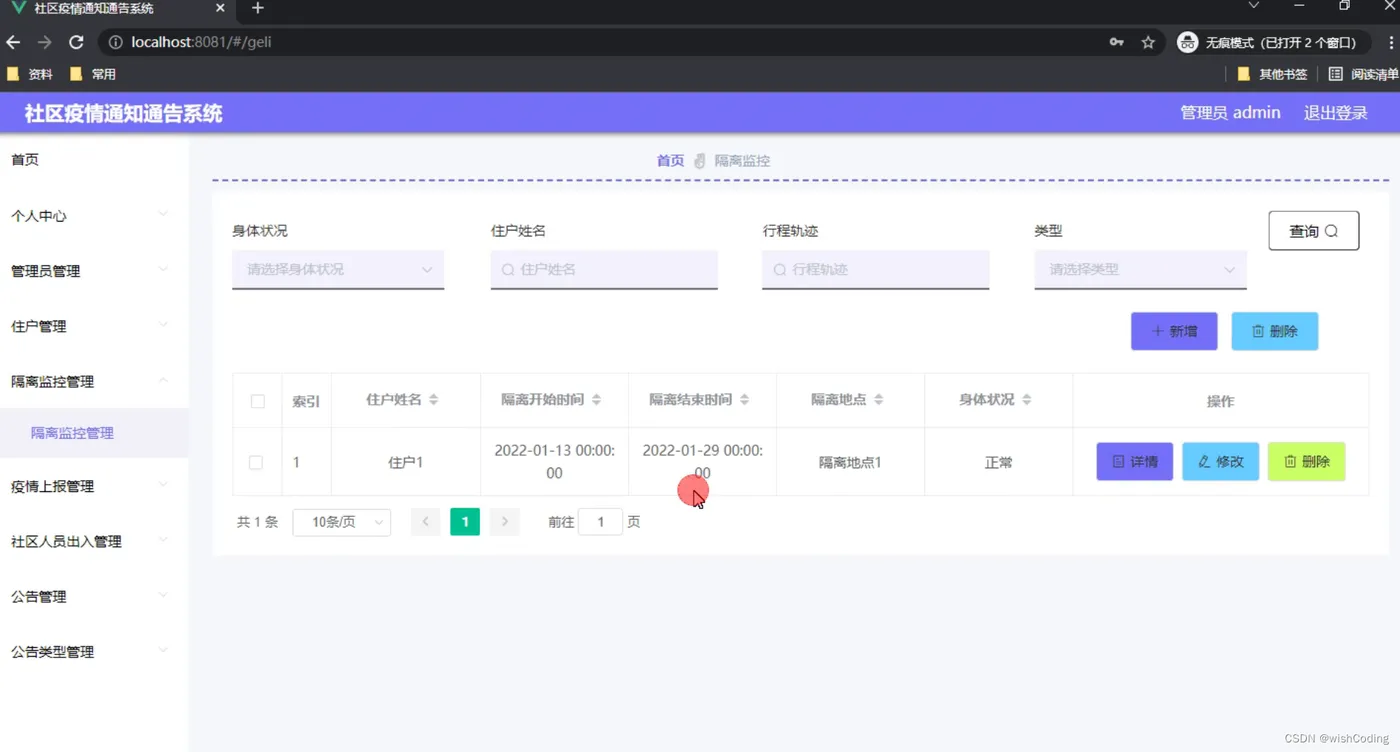Viewport: 1400px width, 752px height.
Task: Click the 查询 search button
Action: tap(1313, 231)
